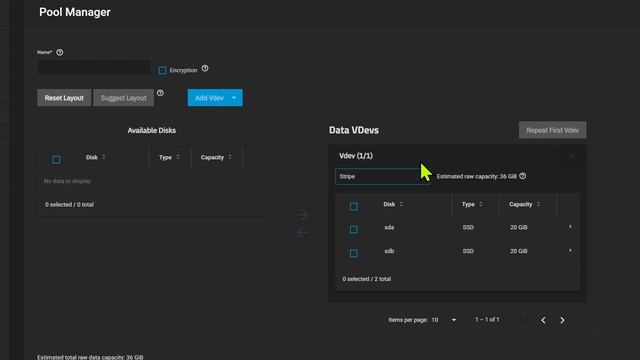Open the help tooltip next to Name

(60, 52)
